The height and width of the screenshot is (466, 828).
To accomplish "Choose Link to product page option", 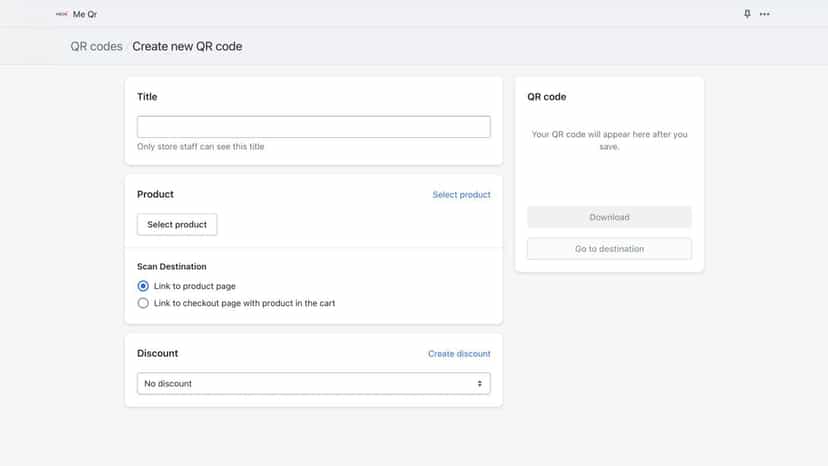I will click(x=143, y=286).
